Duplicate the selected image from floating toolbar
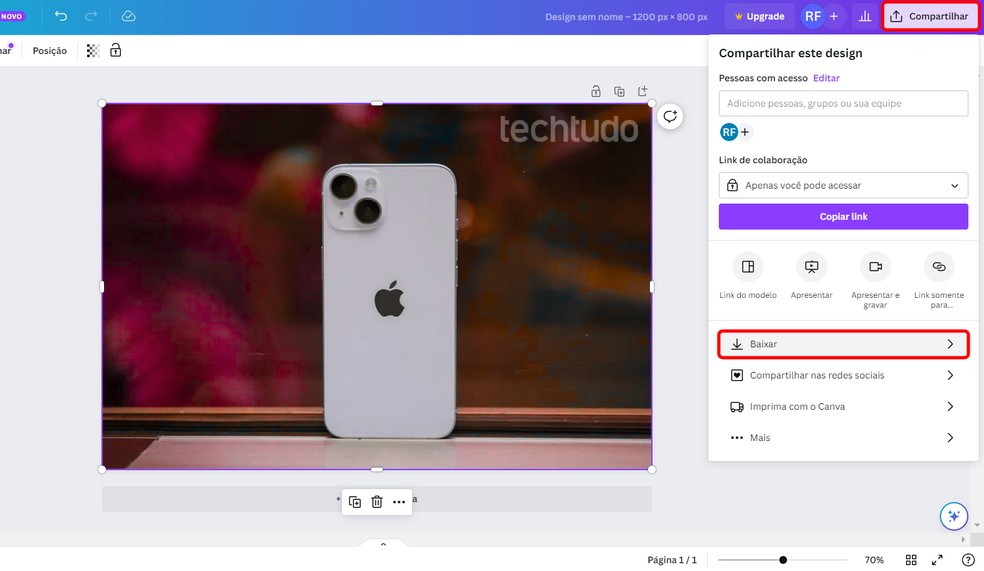 coord(355,502)
